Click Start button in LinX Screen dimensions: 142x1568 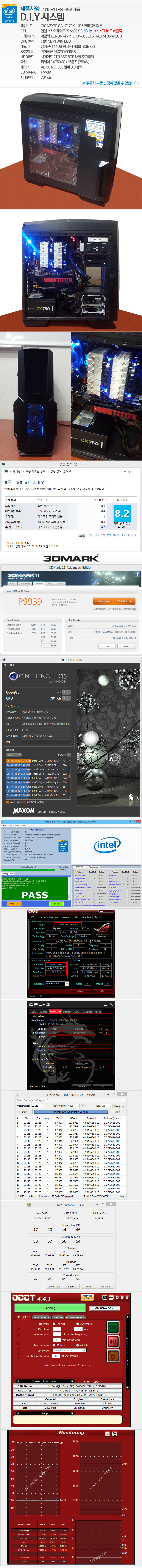click(x=24, y=1112)
